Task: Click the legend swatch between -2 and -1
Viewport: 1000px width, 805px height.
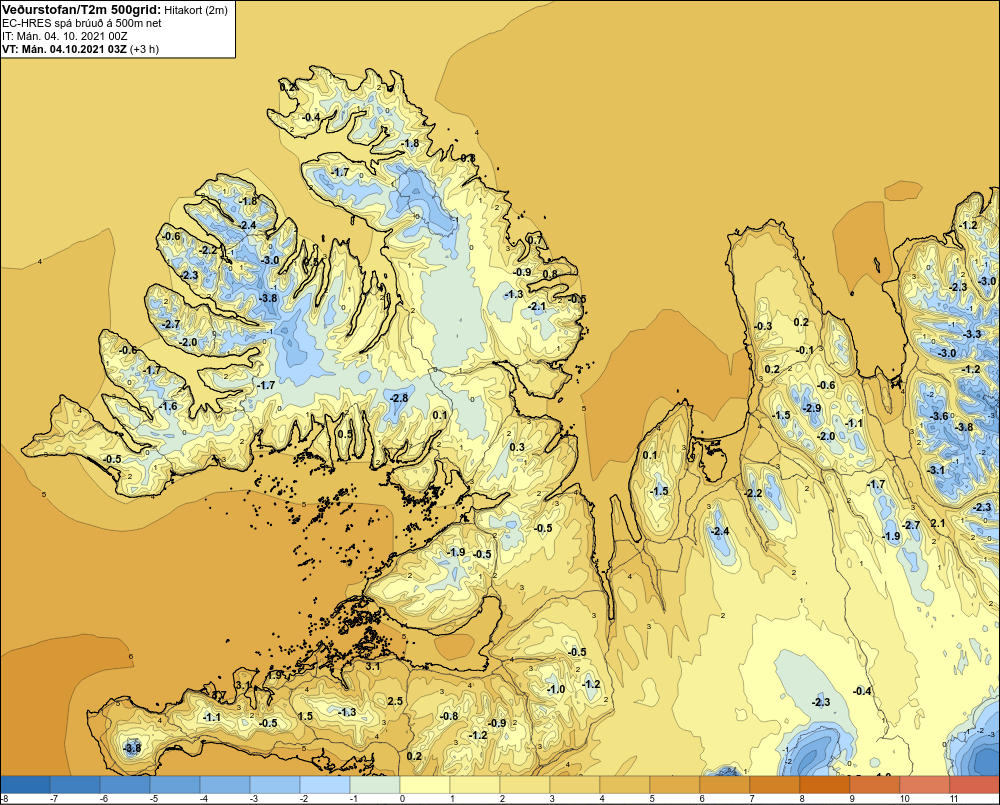Action: click(325, 785)
